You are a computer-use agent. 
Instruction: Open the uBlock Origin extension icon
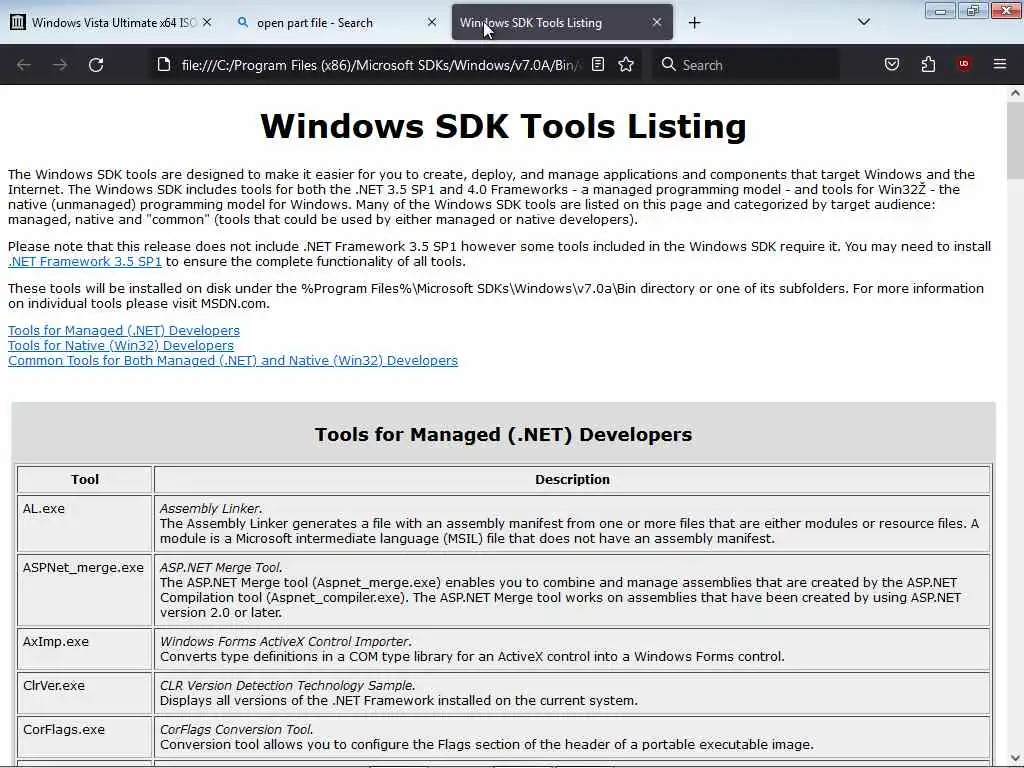point(964,64)
